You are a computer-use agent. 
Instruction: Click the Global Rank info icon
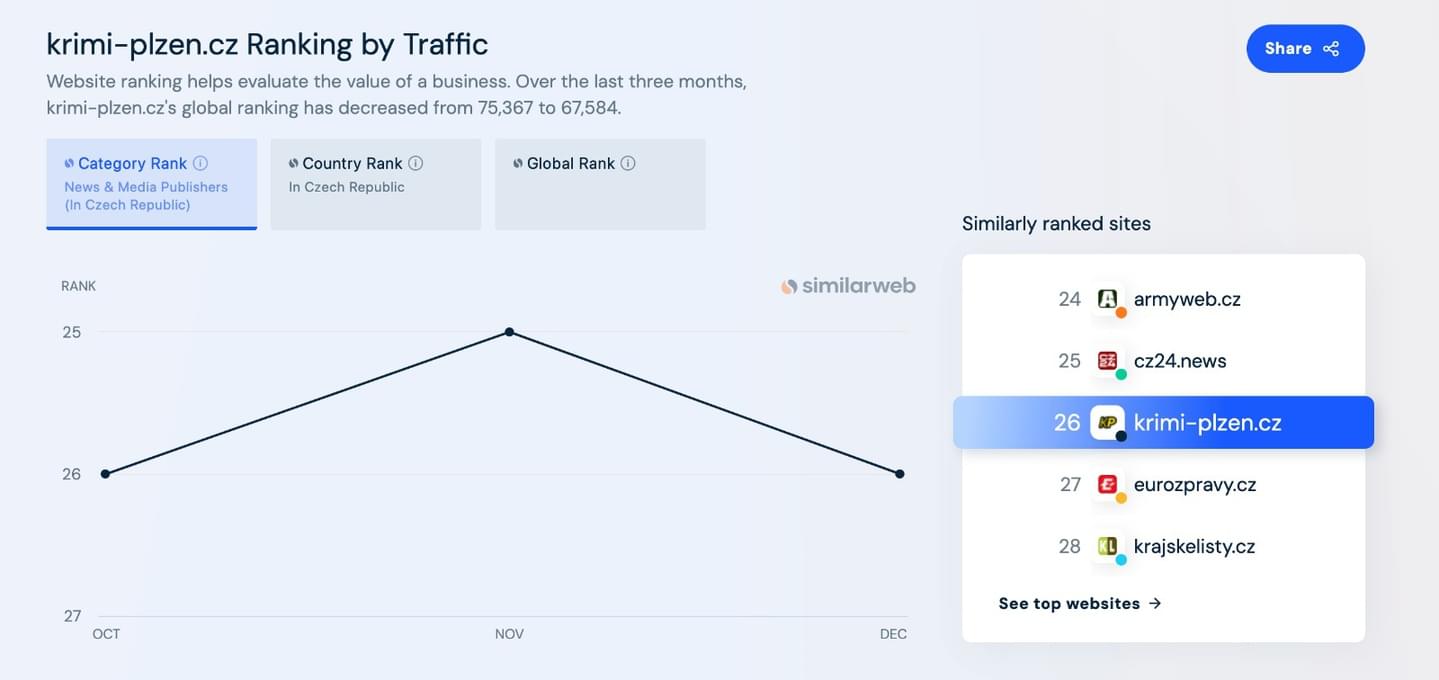628,163
